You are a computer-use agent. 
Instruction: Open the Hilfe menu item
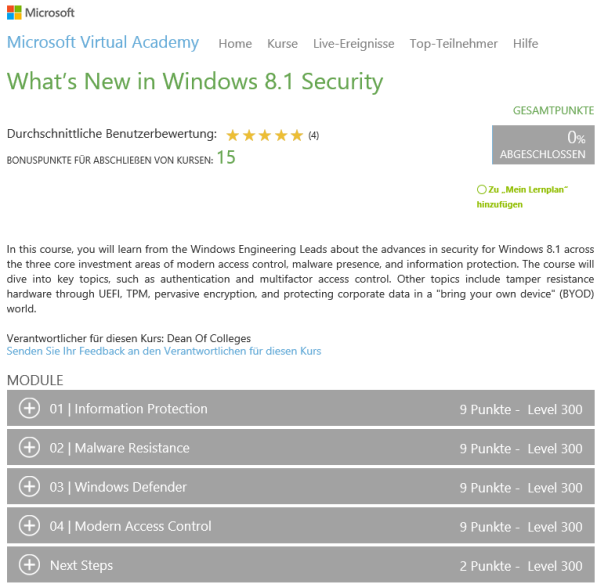(x=525, y=44)
